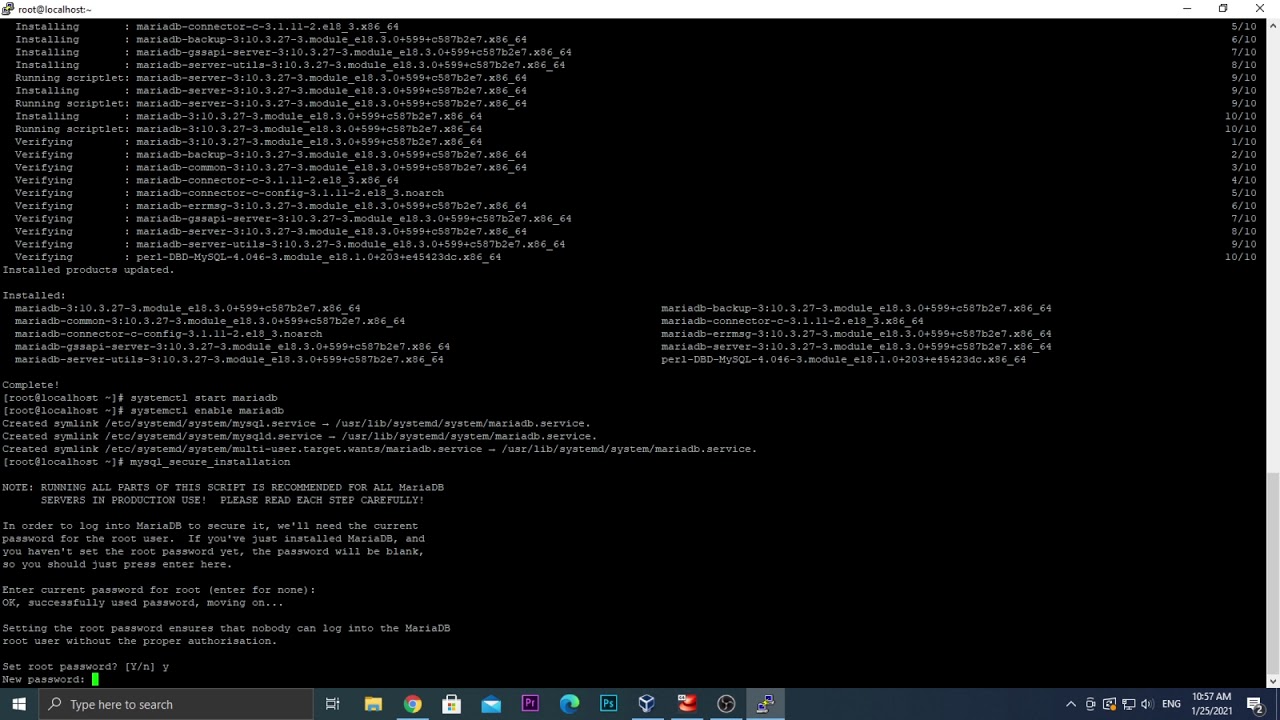Open the ENG input language switcher
The width and height of the screenshot is (1280, 720).
(x=1172, y=704)
